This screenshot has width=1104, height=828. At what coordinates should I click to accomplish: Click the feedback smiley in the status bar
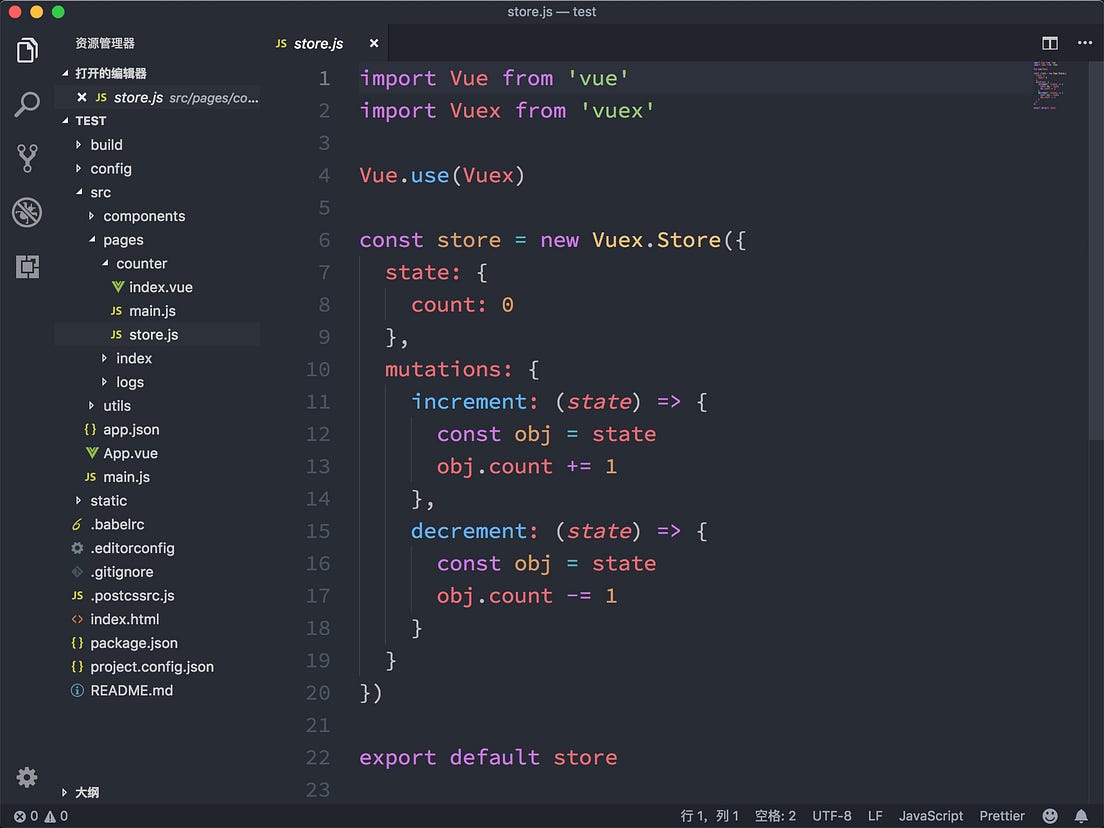(x=1050, y=815)
